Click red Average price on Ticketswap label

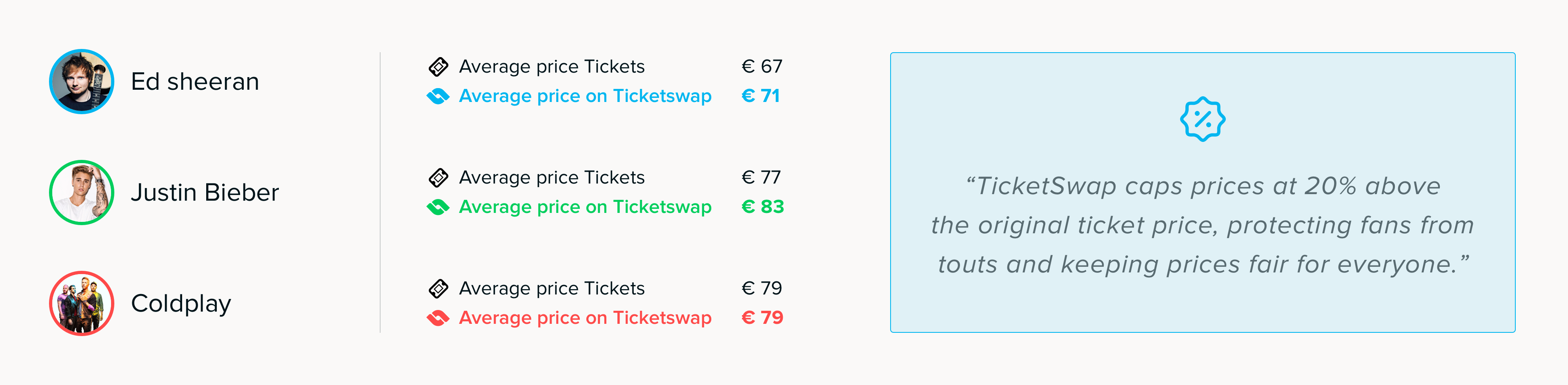(x=585, y=317)
